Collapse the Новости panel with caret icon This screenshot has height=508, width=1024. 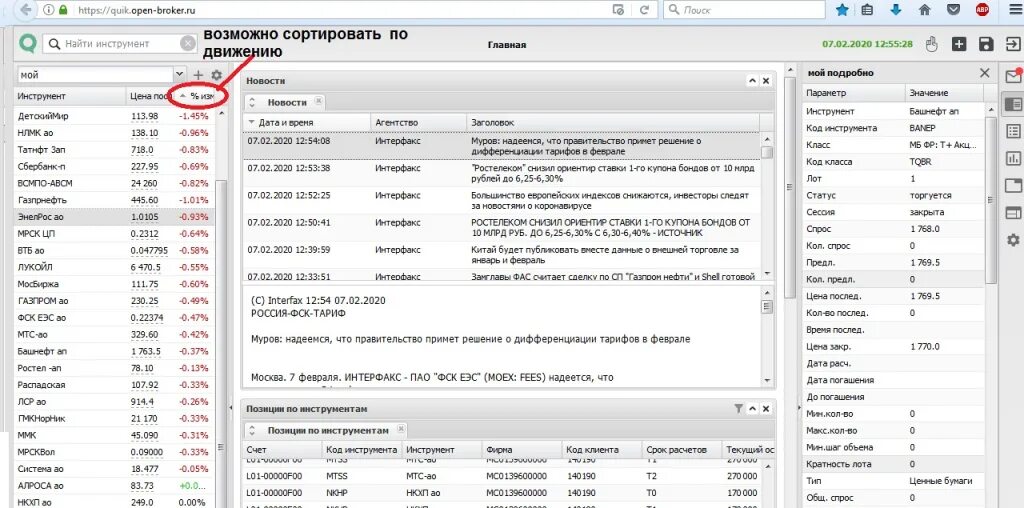[x=752, y=81]
